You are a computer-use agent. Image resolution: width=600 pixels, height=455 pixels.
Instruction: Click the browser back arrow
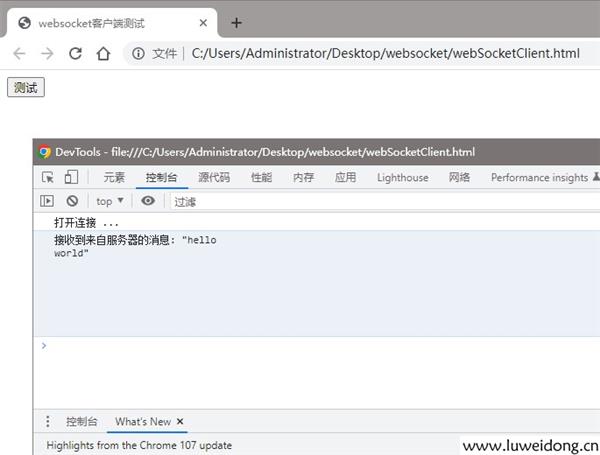20,54
